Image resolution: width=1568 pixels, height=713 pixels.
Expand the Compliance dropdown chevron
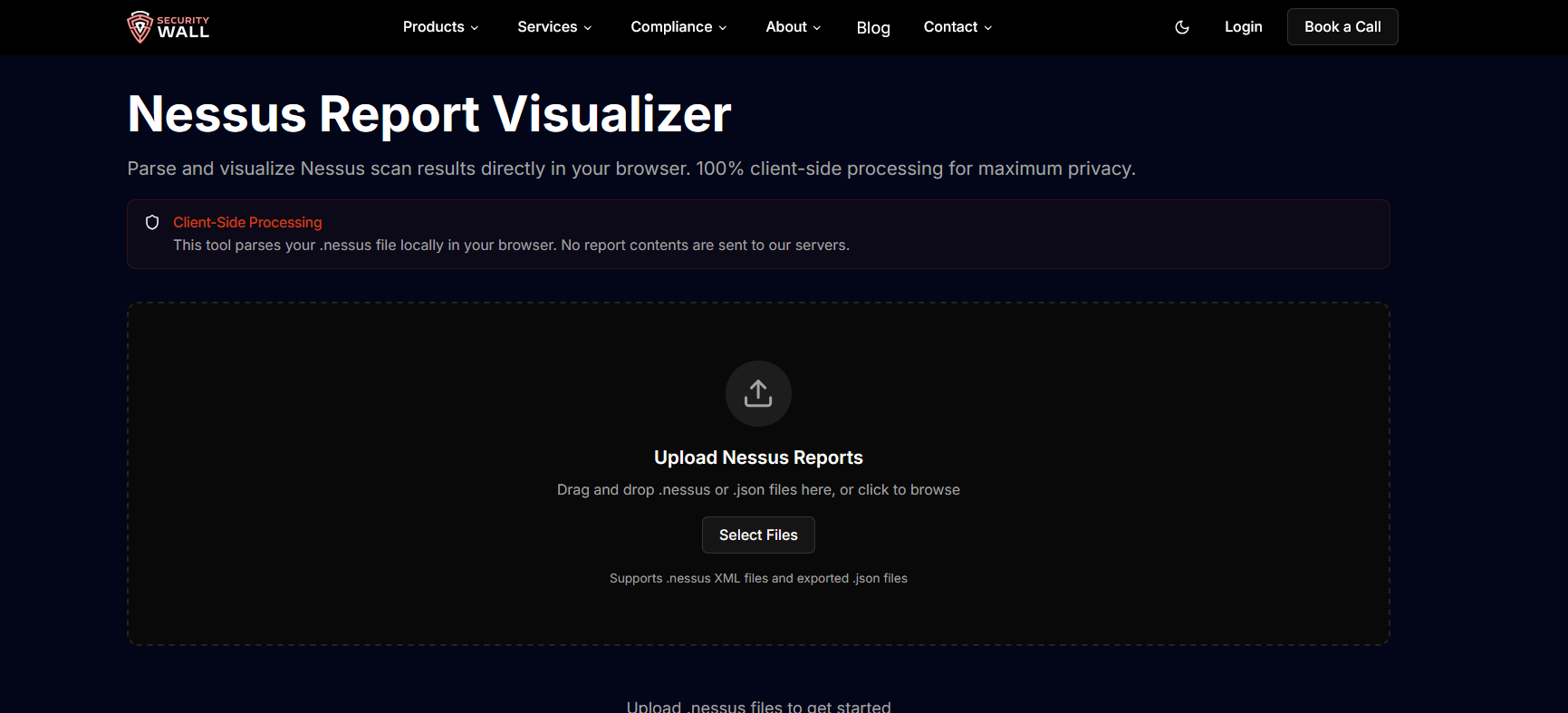click(723, 28)
